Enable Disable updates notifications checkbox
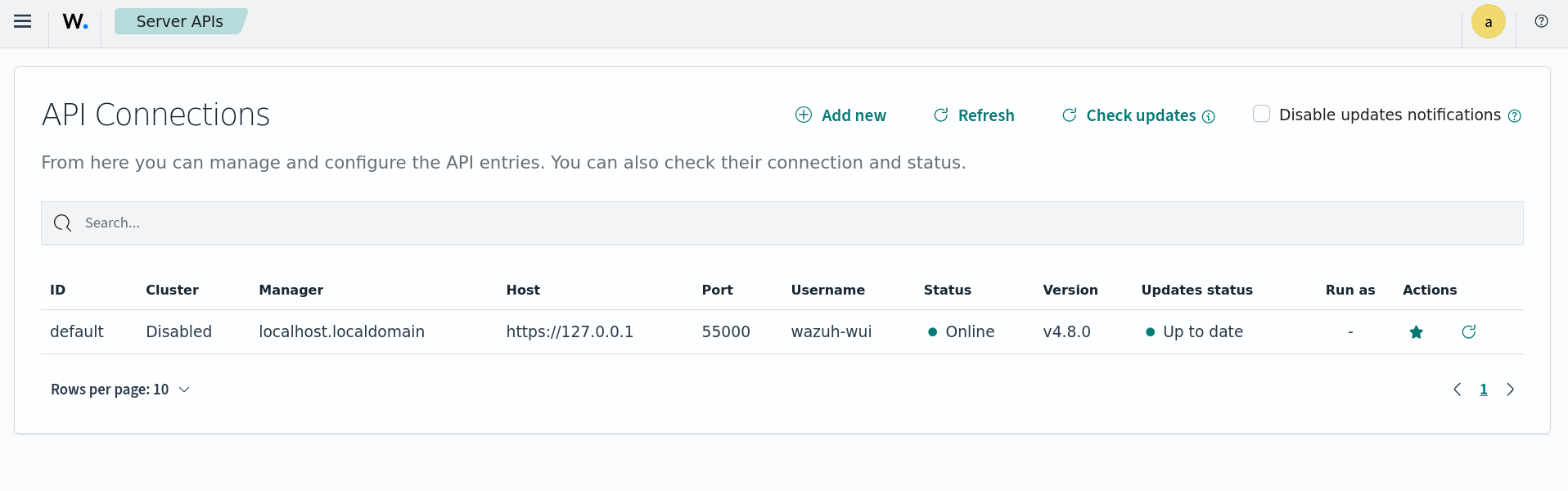Image resolution: width=1568 pixels, height=491 pixels. point(1261,114)
